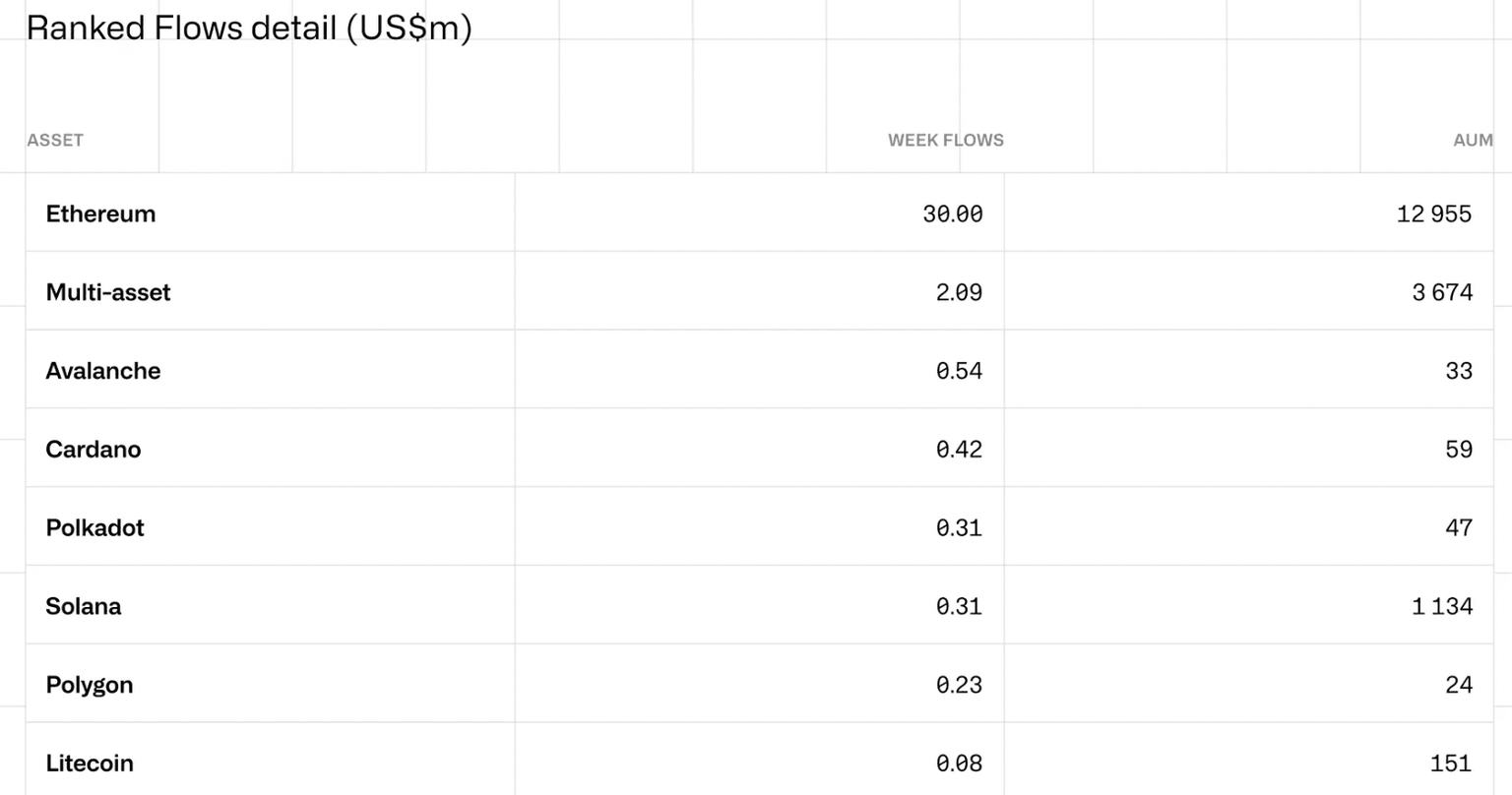The image size is (1512, 795).
Task: Select the Cardano asset name
Action: pyautogui.click(x=94, y=450)
